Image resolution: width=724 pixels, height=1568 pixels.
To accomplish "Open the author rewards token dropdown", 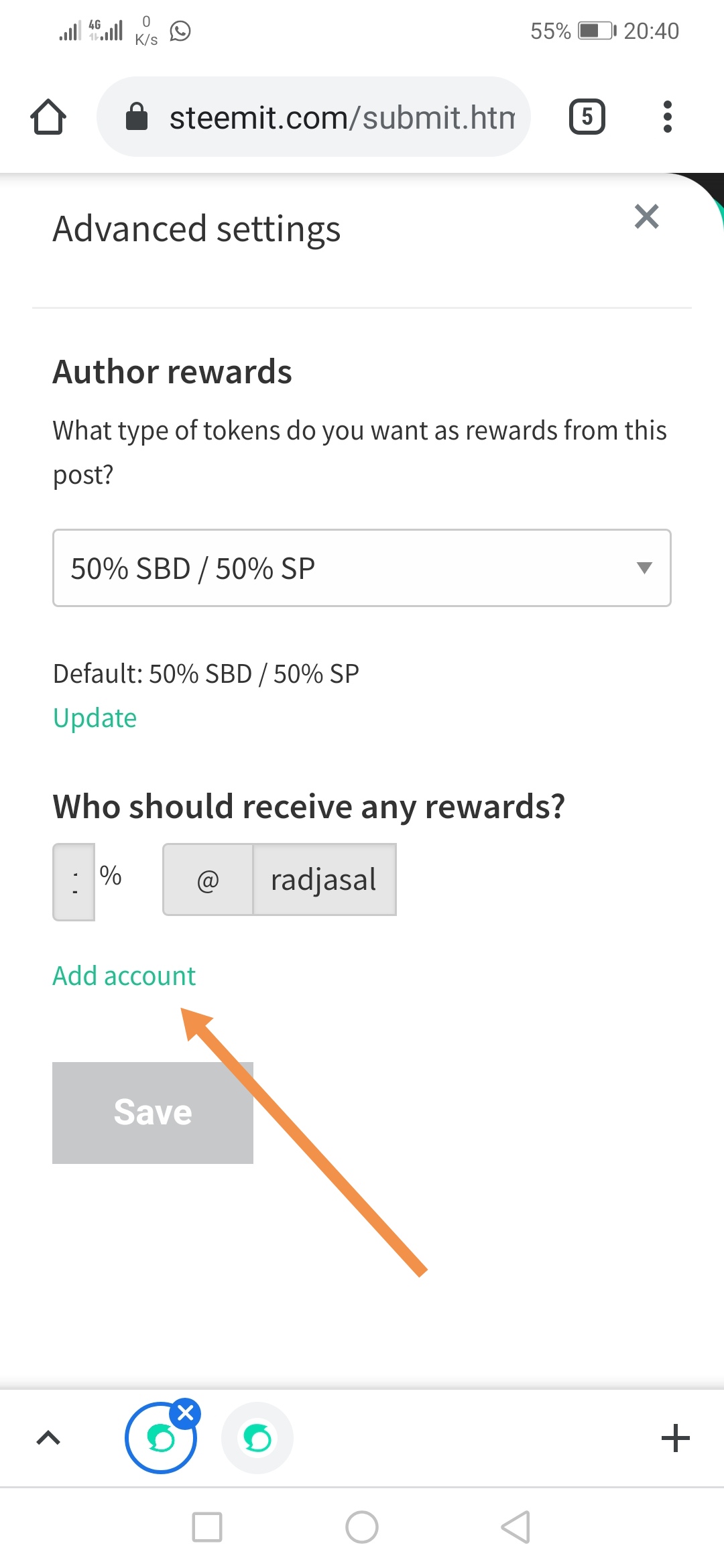I will coord(362,568).
